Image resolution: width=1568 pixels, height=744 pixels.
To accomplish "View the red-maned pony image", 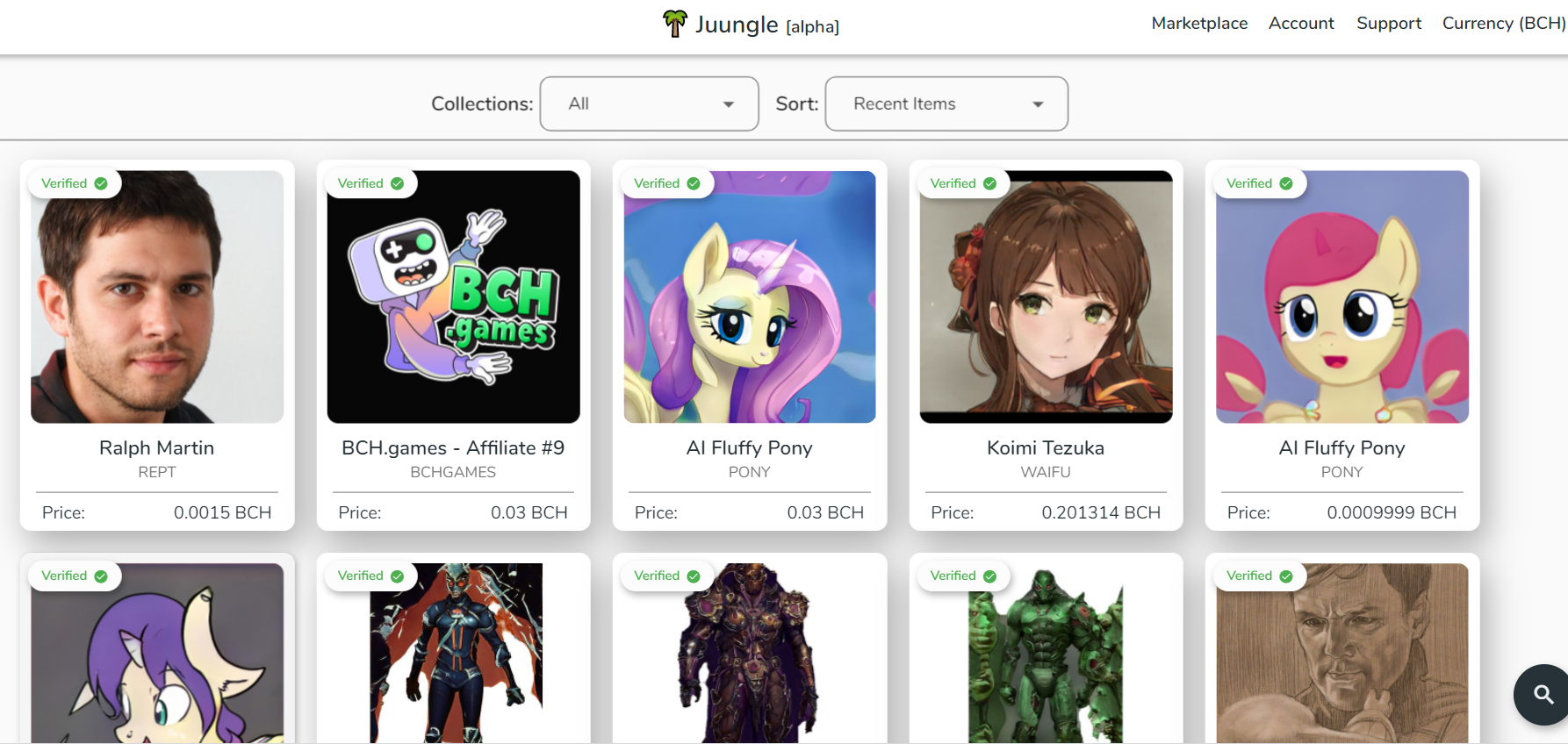I will pos(1342,297).
